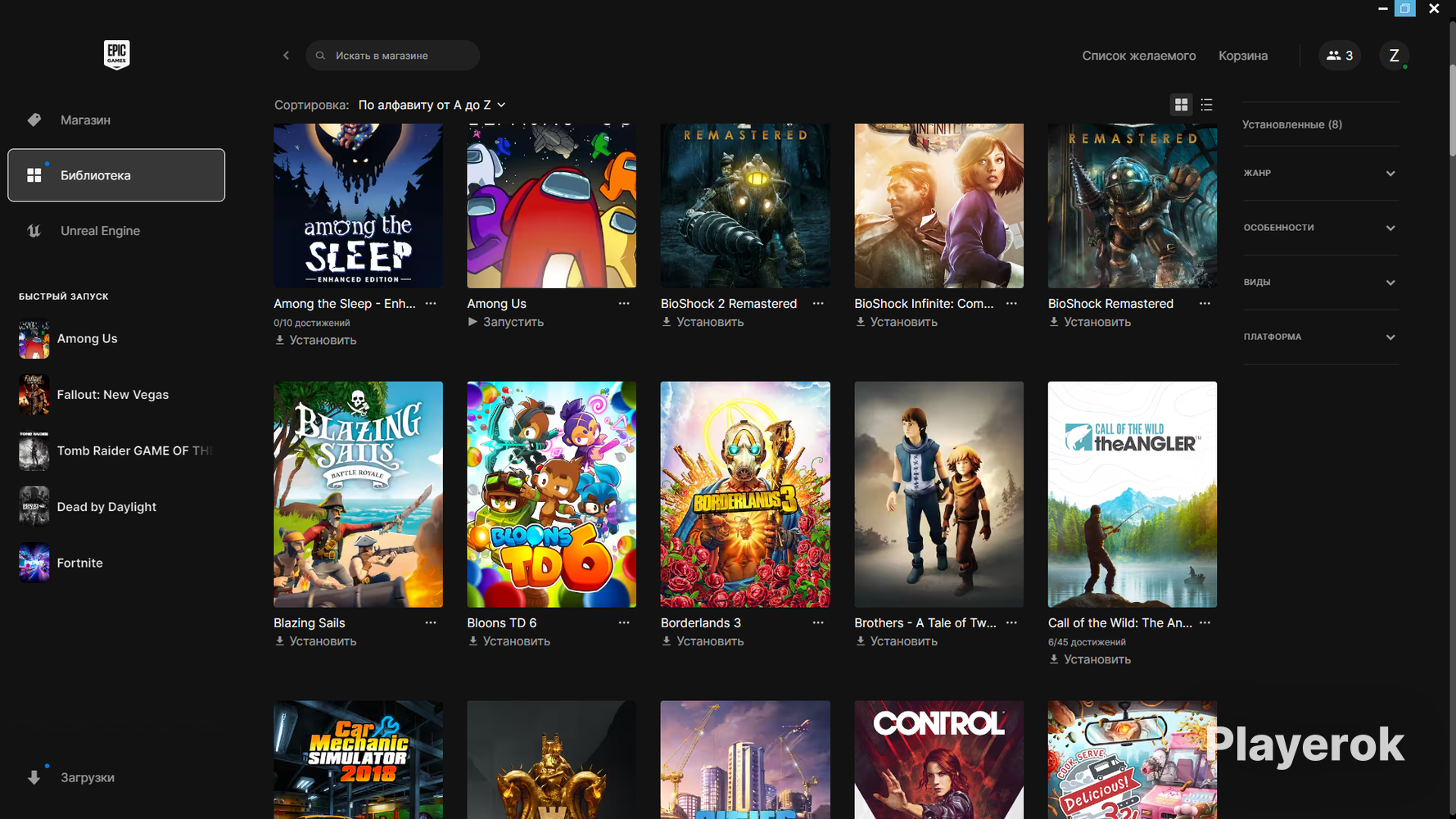Image resolution: width=1456 pixels, height=819 pixels.
Task: Open options for Blazing Sails
Action: [x=431, y=623]
